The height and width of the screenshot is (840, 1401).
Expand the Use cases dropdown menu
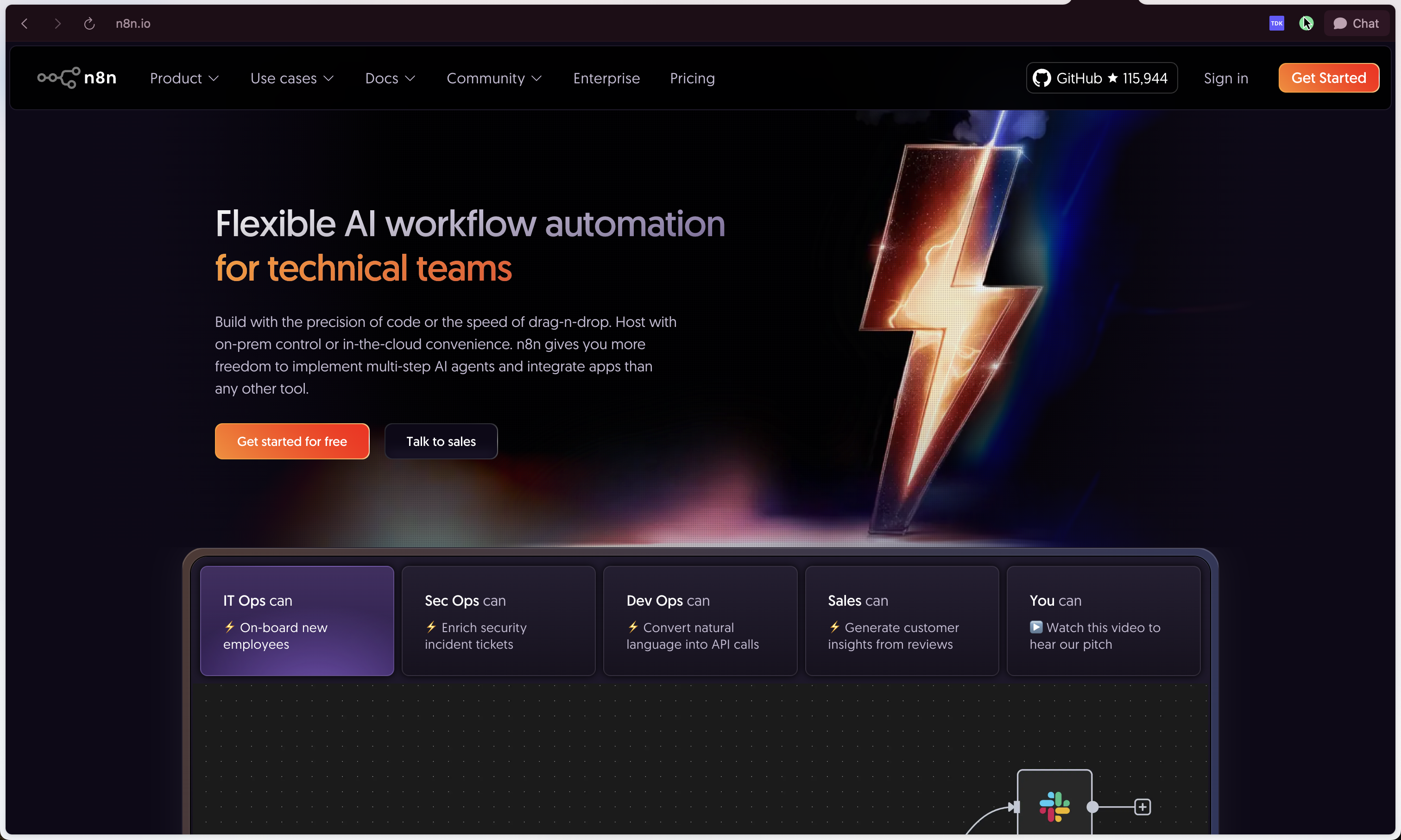tap(292, 78)
